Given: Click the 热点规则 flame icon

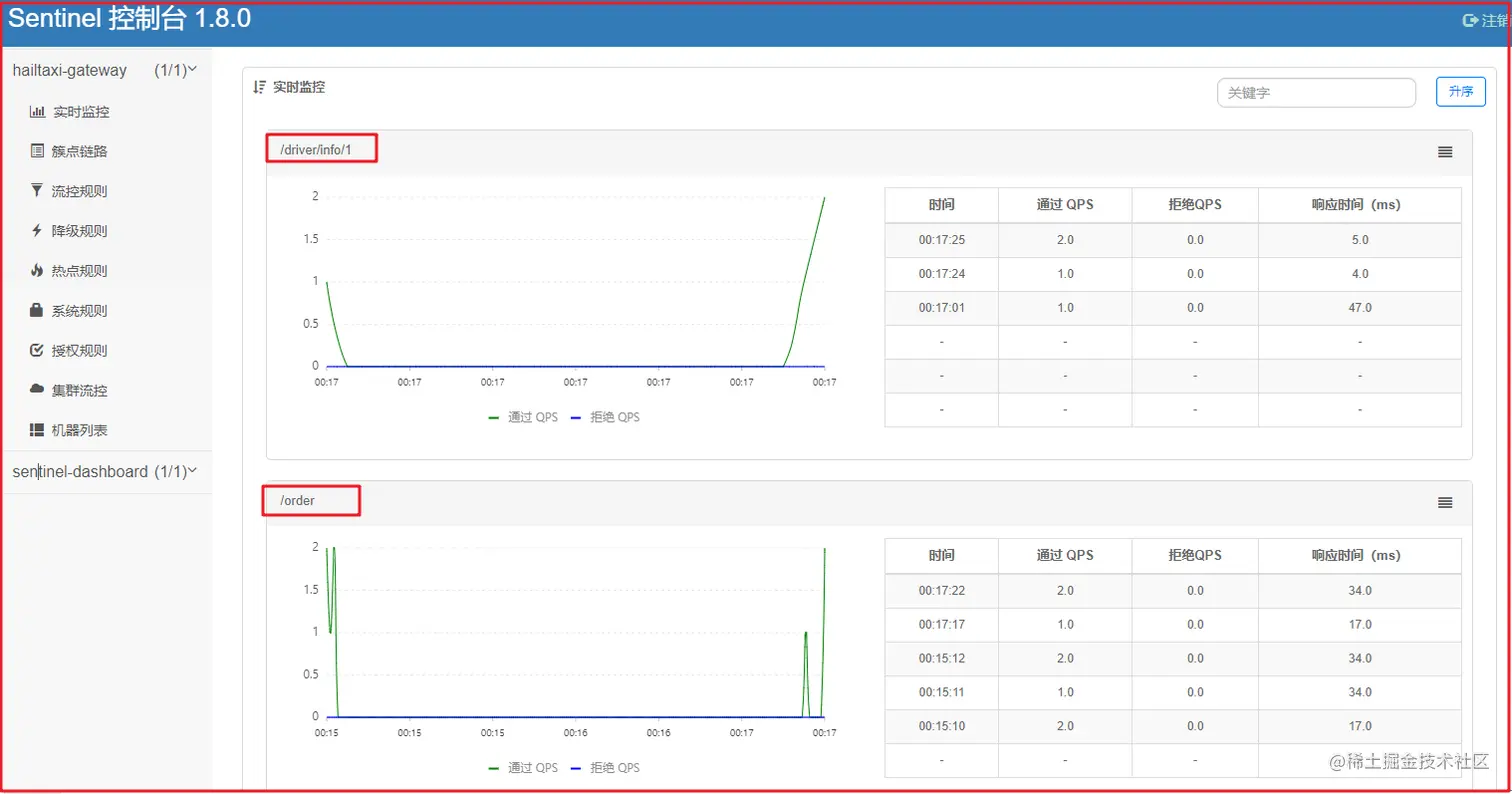Looking at the screenshot, I should (x=37, y=271).
